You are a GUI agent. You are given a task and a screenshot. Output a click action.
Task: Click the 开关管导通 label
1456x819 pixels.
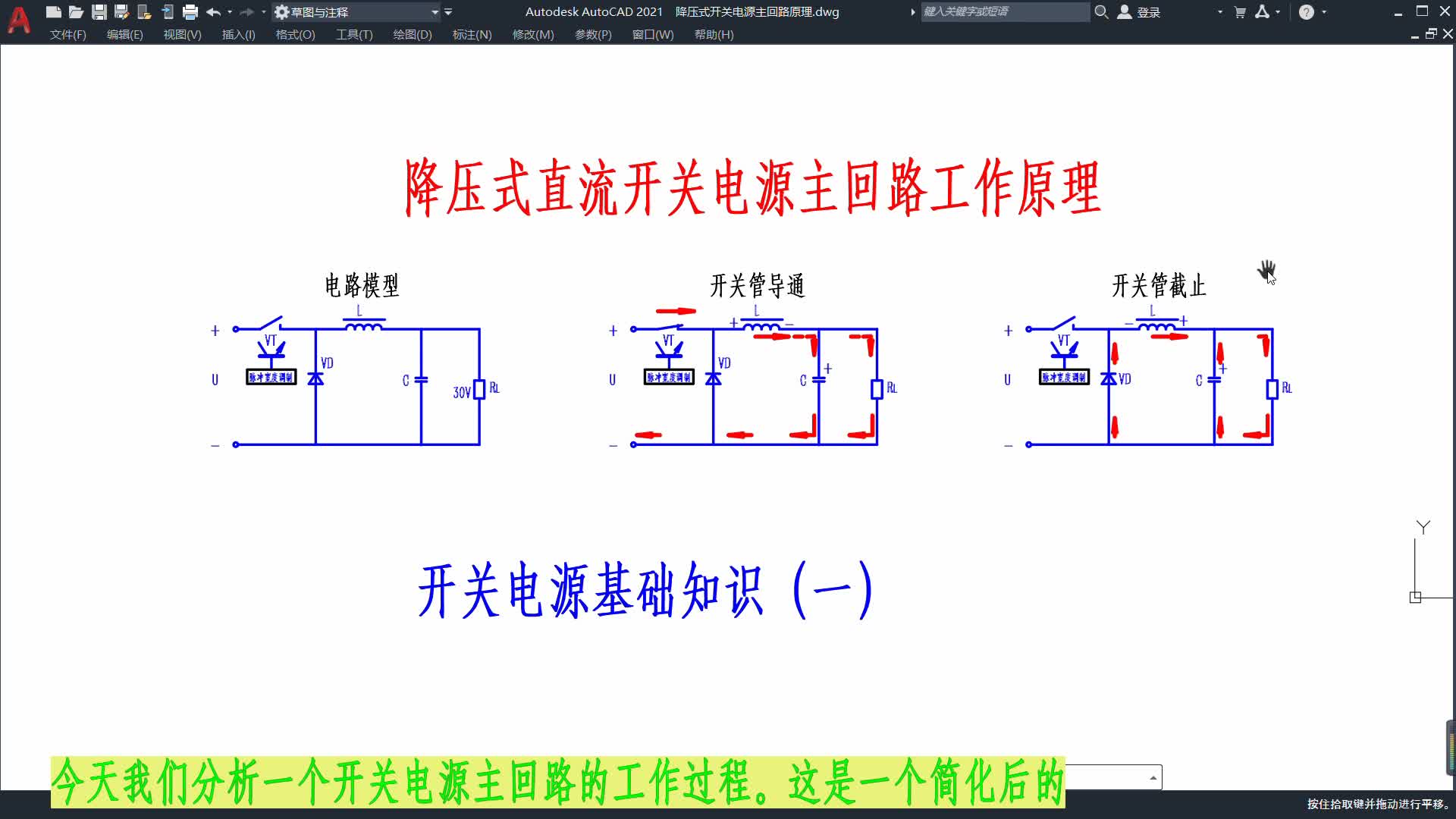pyautogui.click(x=757, y=286)
